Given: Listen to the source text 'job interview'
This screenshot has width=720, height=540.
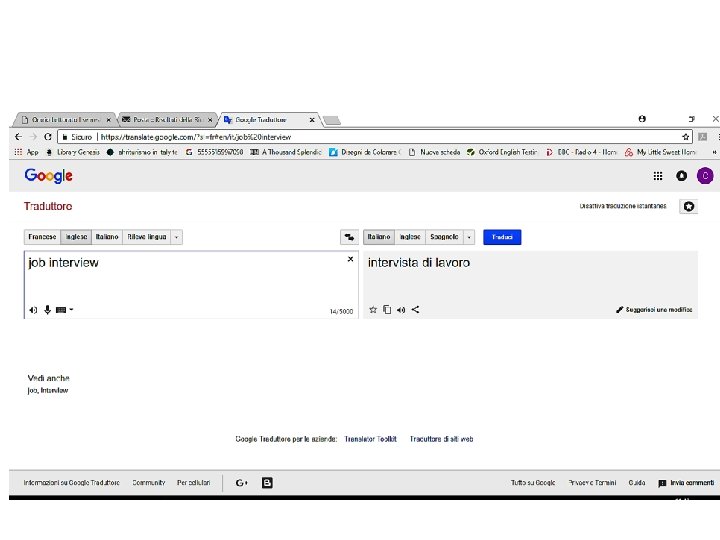Looking at the screenshot, I should point(33,310).
